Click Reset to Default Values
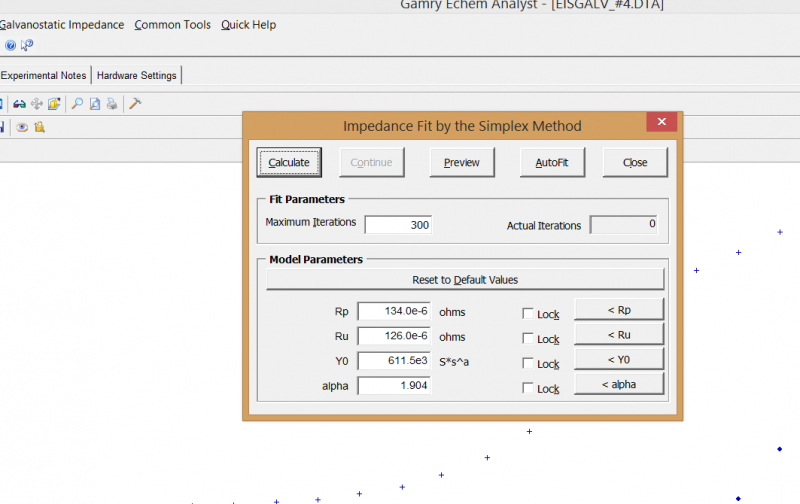This screenshot has height=504, width=800. click(465, 280)
